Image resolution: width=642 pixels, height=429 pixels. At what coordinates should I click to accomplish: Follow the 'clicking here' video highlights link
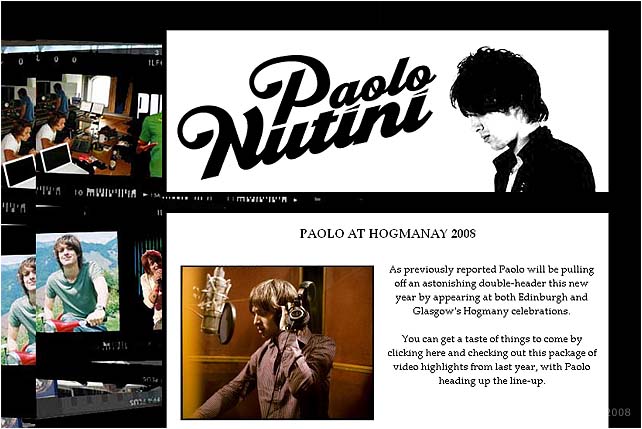tap(416, 352)
